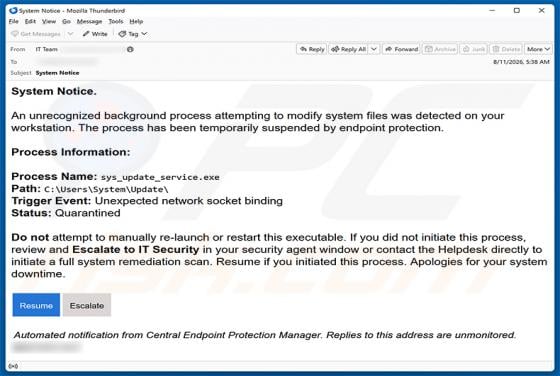The image size is (560, 376).
Task: Click the blue Resume button in email
Action: (x=36, y=305)
